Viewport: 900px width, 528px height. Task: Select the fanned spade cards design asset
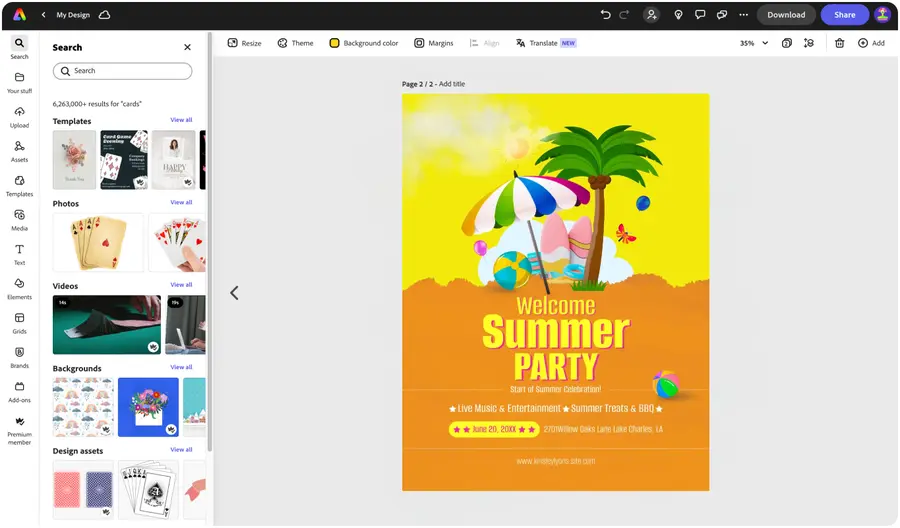click(x=149, y=490)
